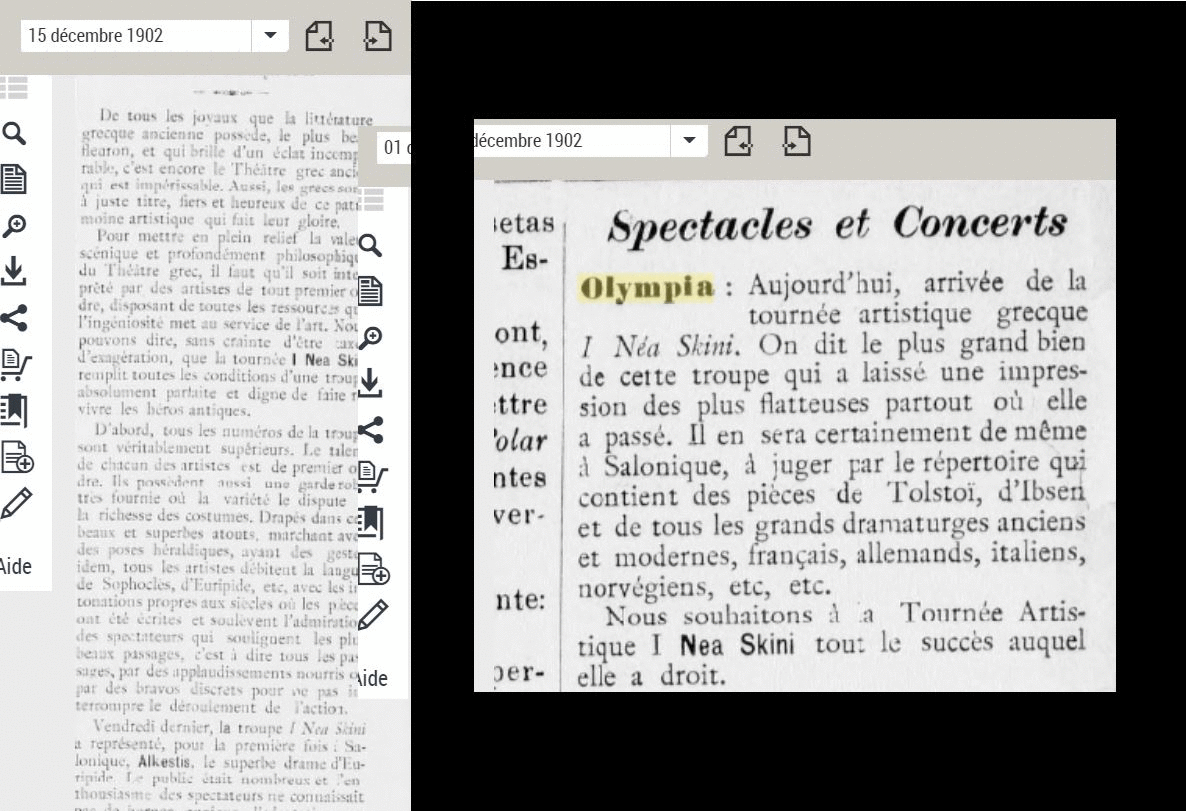
Task: Go to next page in 15 décembre viewer
Action: click(377, 36)
